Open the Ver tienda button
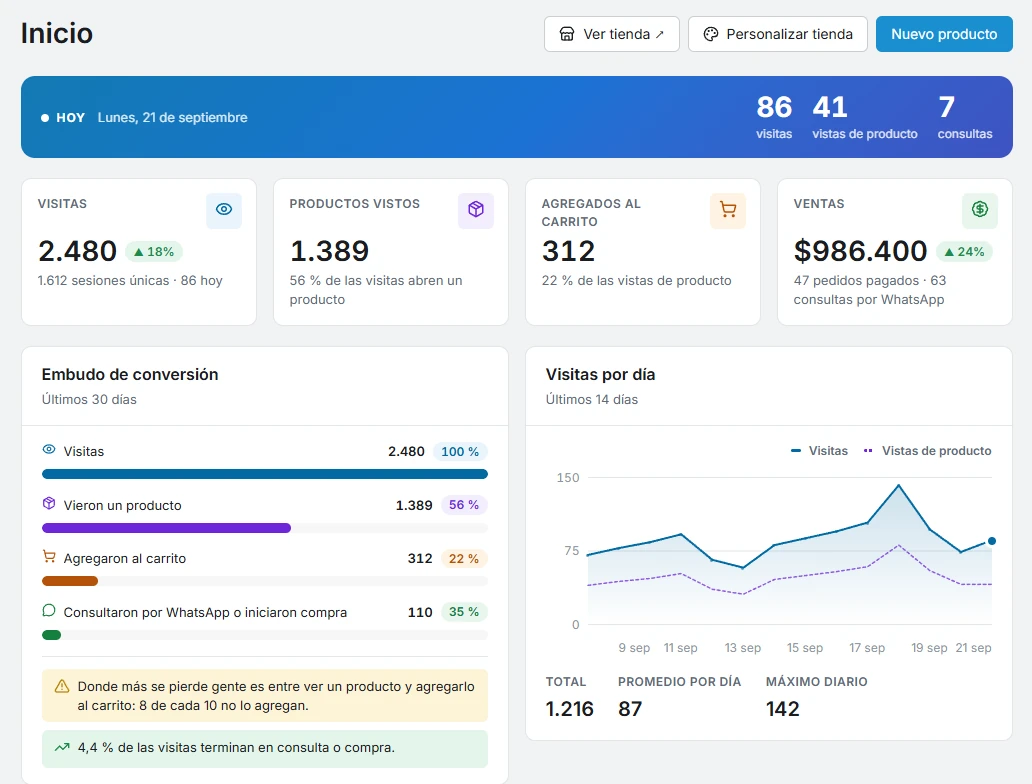This screenshot has width=1032, height=784. [x=611, y=34]
